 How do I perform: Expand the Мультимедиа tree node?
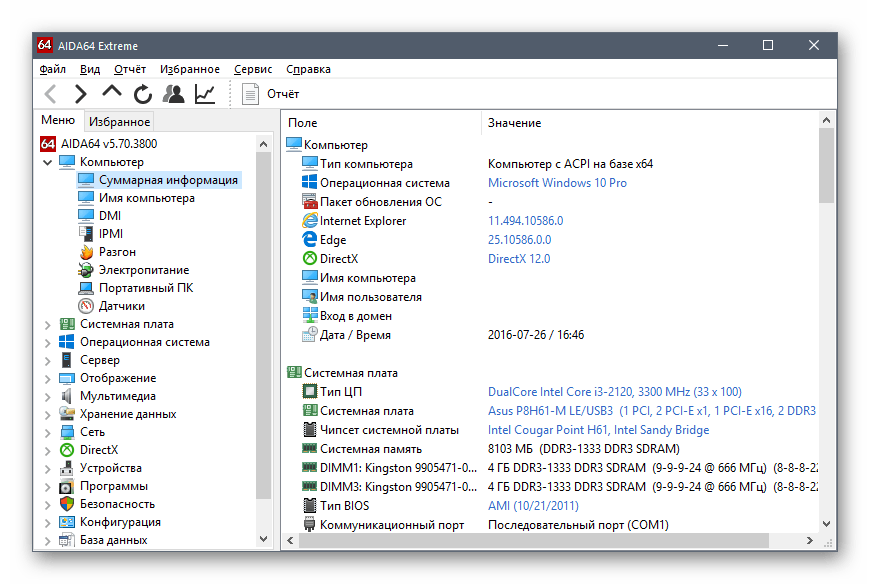(48, 396)
